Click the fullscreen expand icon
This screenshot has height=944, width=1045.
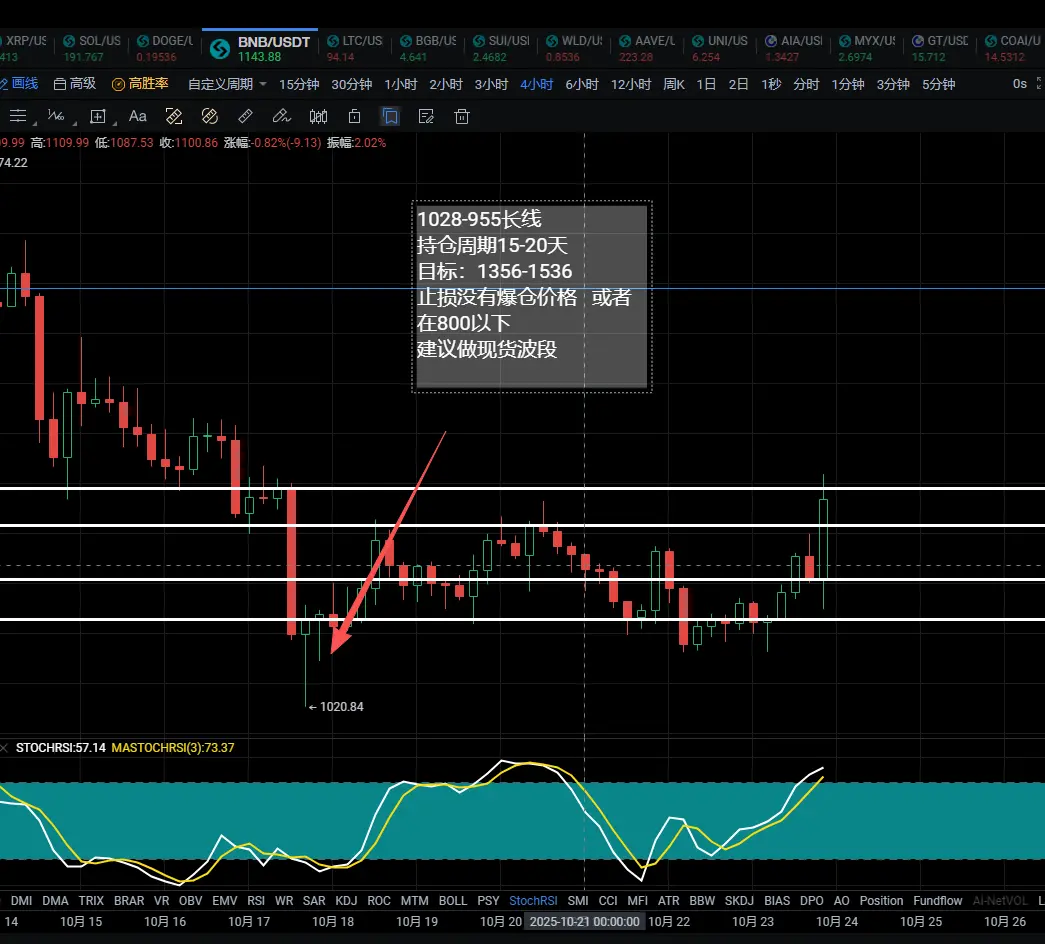pyautogui.click(x=1040, y=84)
